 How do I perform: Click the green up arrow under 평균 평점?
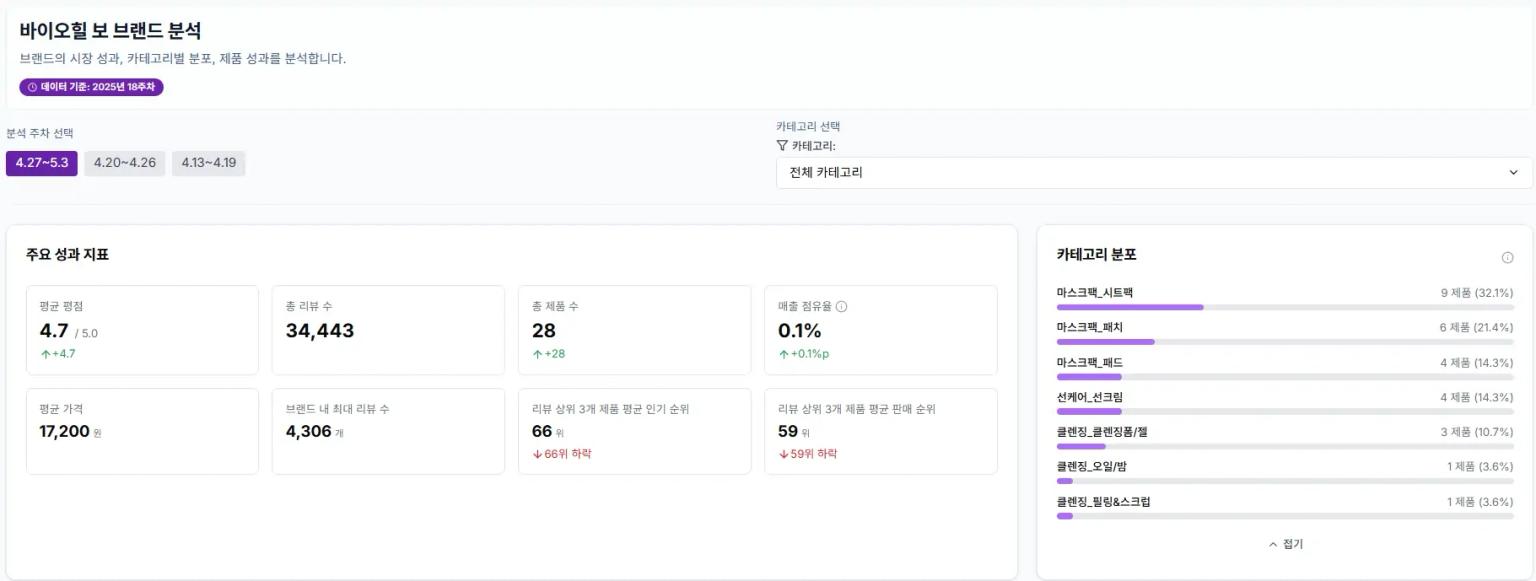pos(45,353)
